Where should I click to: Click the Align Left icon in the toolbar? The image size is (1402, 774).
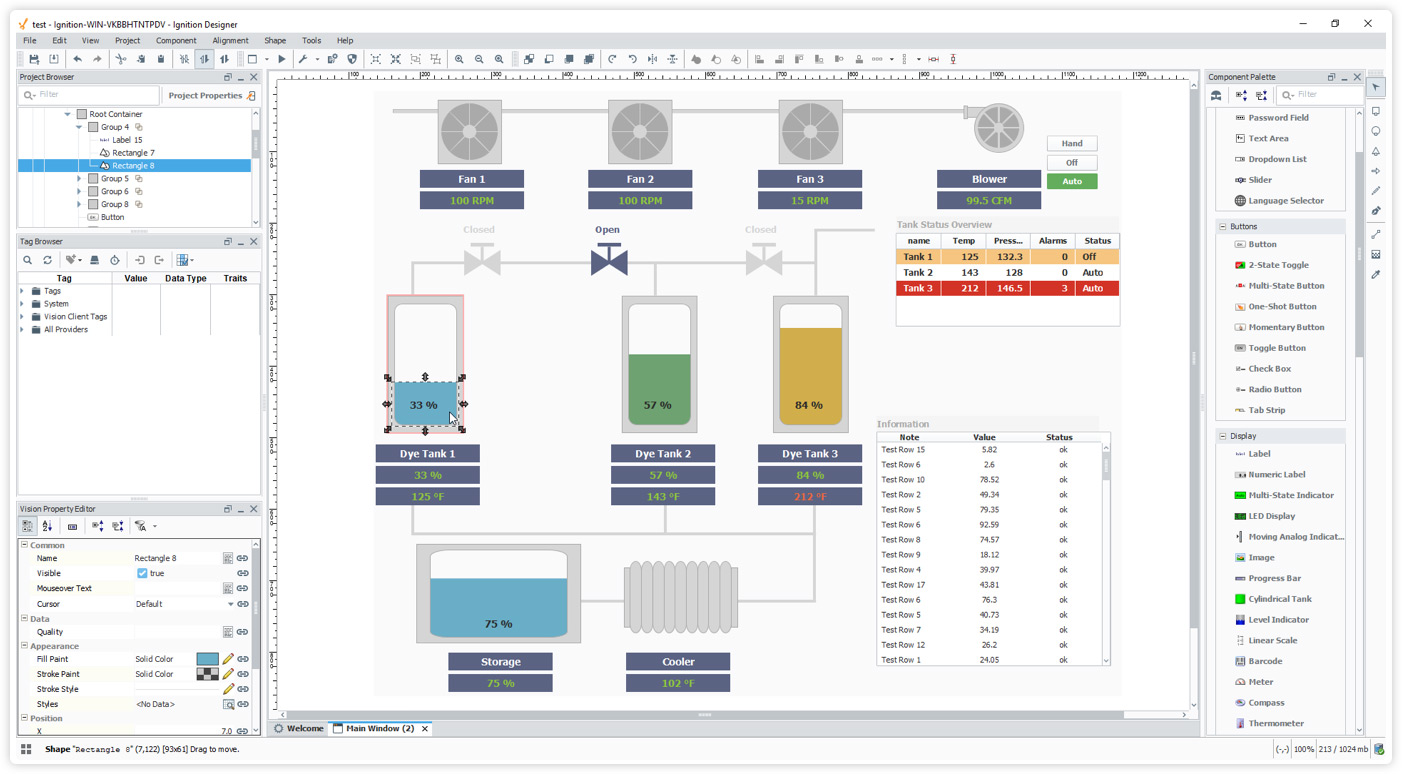(759, 59)
